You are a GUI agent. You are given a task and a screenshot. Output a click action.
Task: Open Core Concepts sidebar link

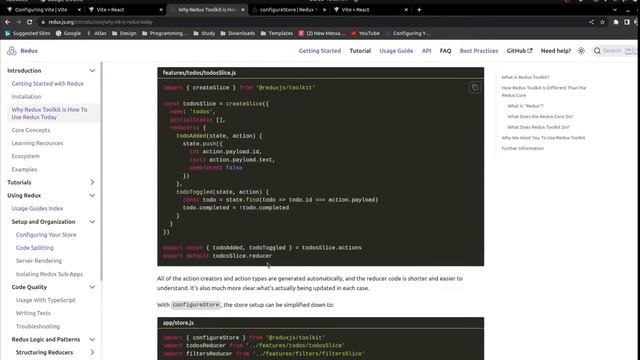point(31,130)
